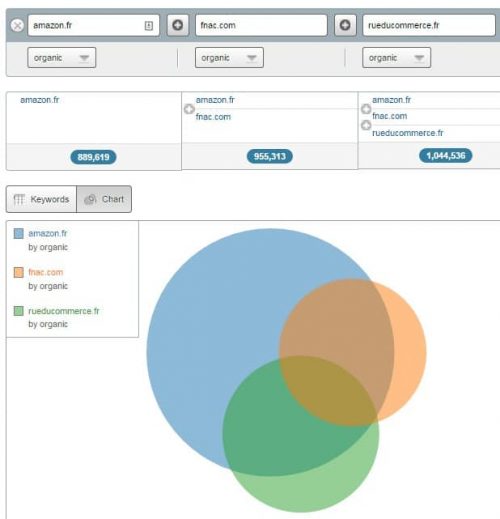The width and height of the screenshot is (500, 519).
Task: Click the blue amazon.fr legend swatch
Action: click(19, 233)
